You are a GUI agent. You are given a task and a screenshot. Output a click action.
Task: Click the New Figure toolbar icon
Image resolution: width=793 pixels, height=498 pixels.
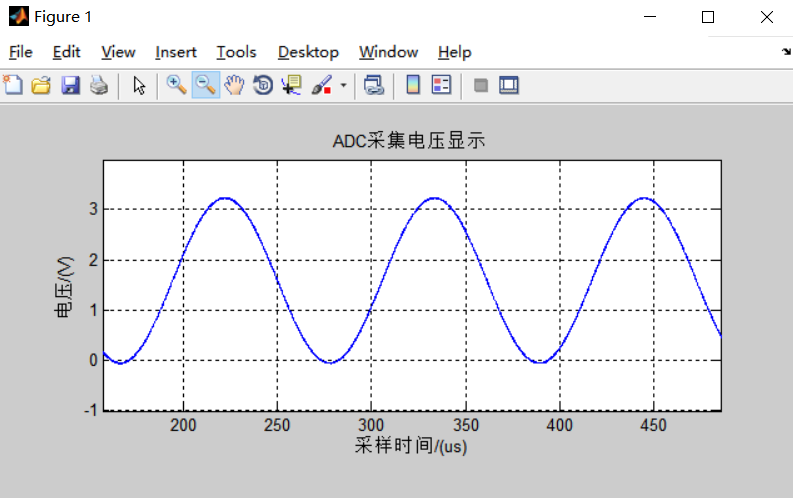coord(13,86)
